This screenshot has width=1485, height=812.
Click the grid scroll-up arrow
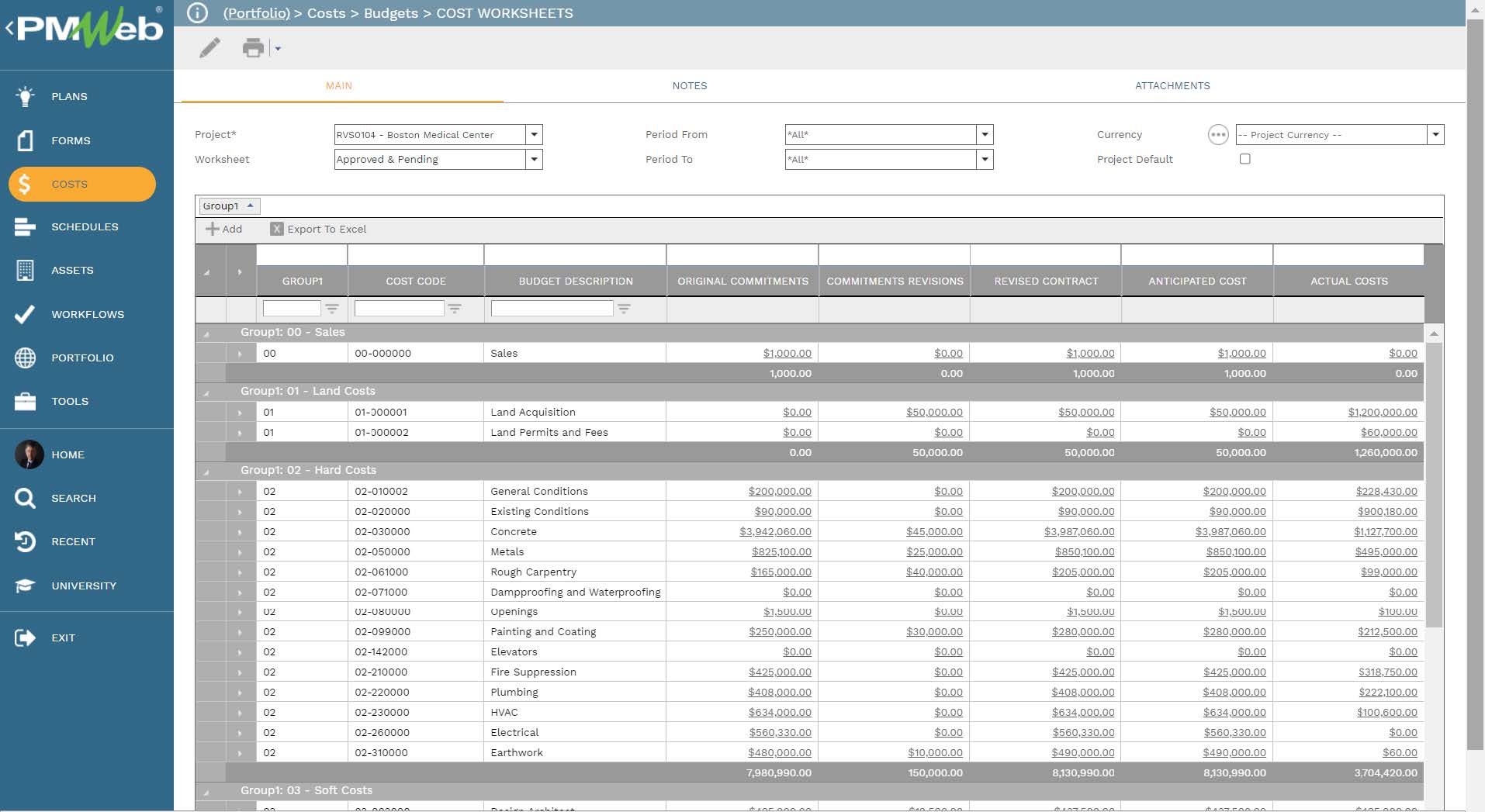(1434, 334)
